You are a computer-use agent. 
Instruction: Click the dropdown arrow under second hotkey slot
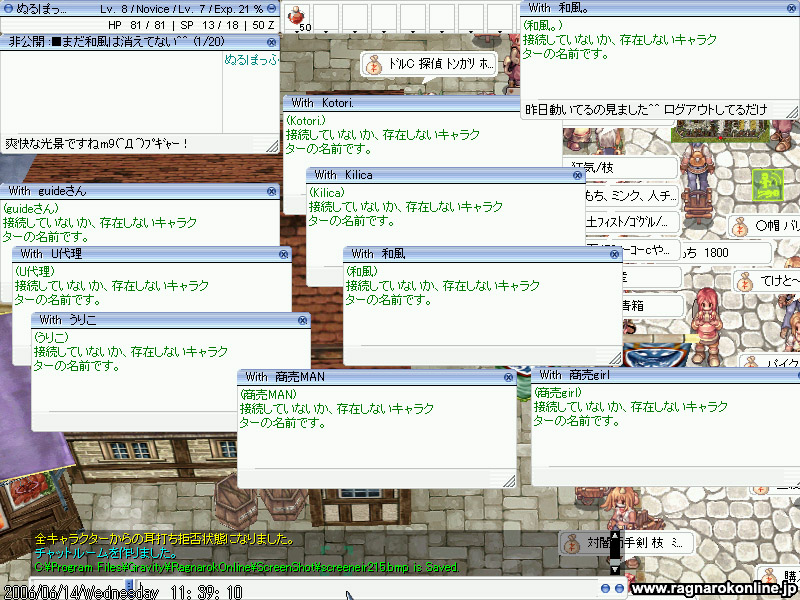tap(326, 32)
